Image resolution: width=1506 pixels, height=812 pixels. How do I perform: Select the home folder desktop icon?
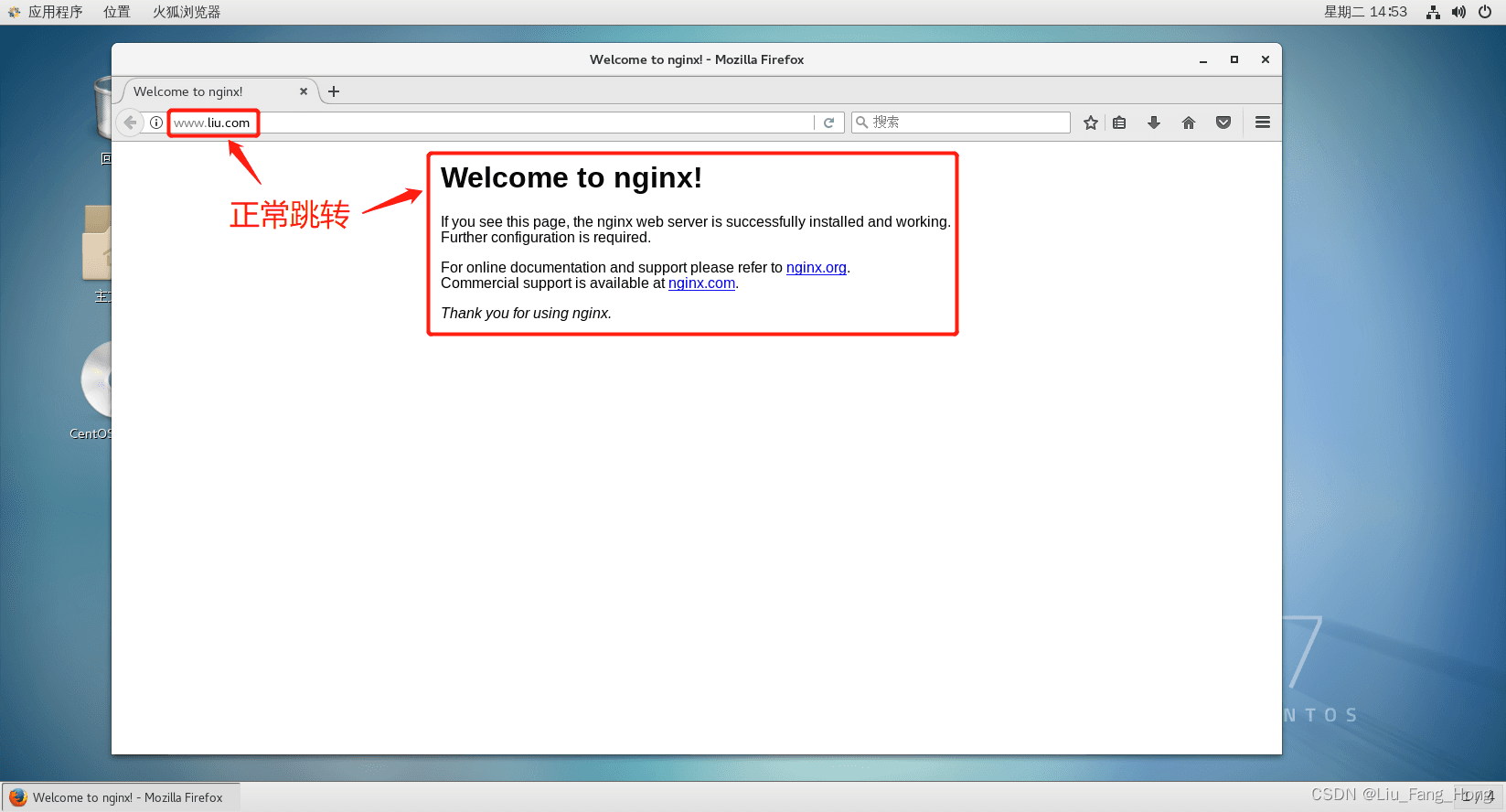(96, 242)
